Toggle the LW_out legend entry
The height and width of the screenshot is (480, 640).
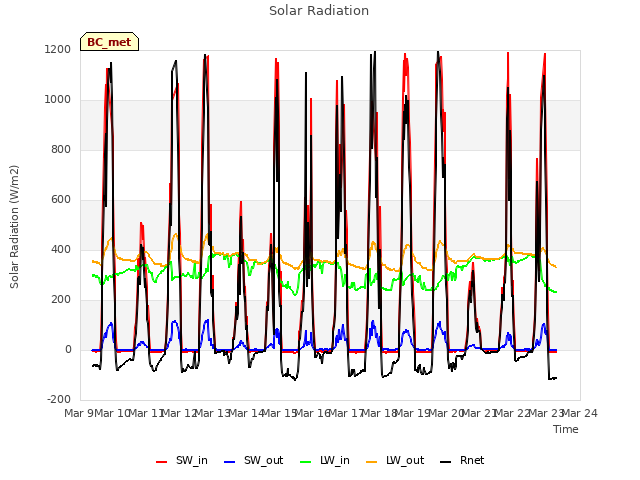pyautogui.click(x=395, y=460)
